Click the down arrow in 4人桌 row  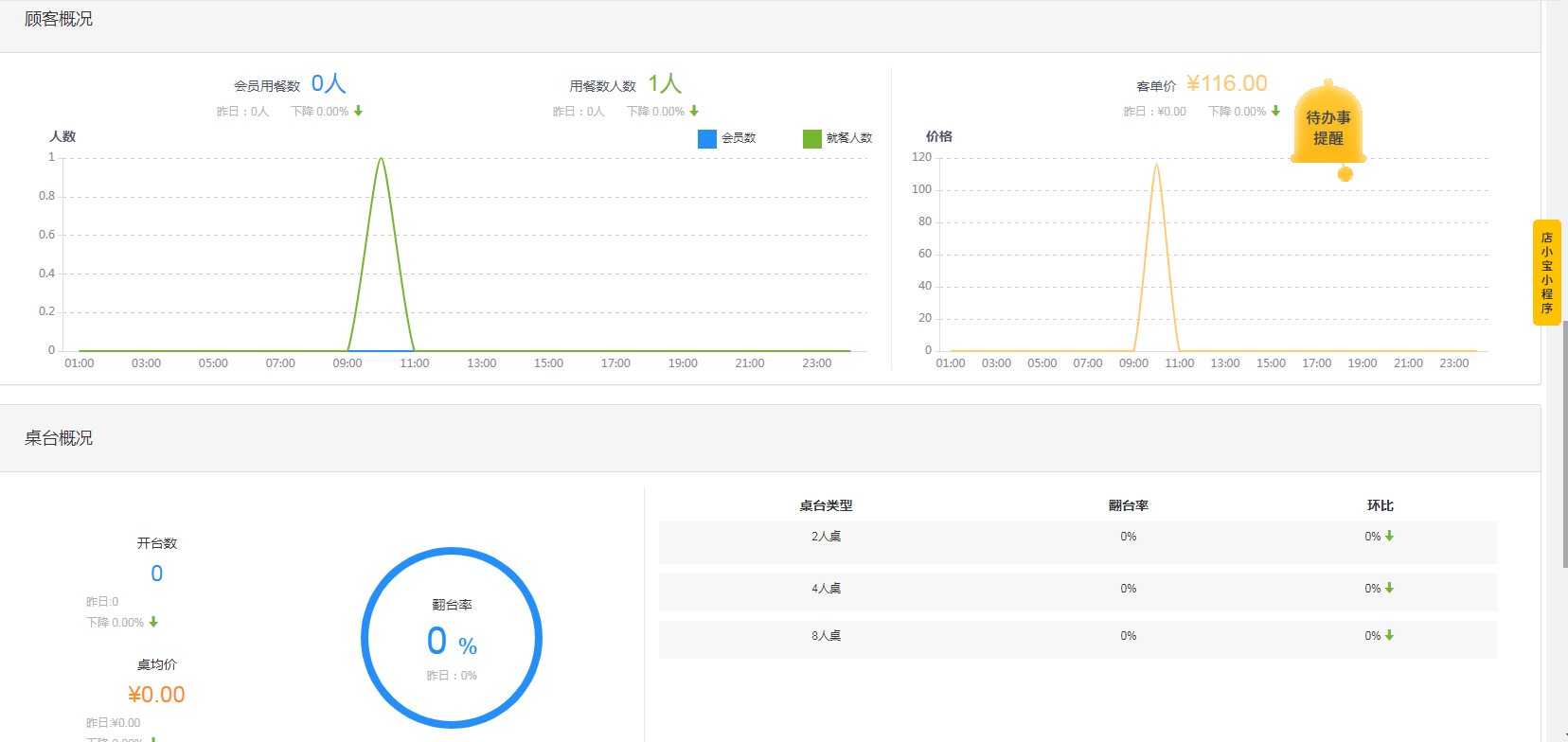tap(1389, 589)
